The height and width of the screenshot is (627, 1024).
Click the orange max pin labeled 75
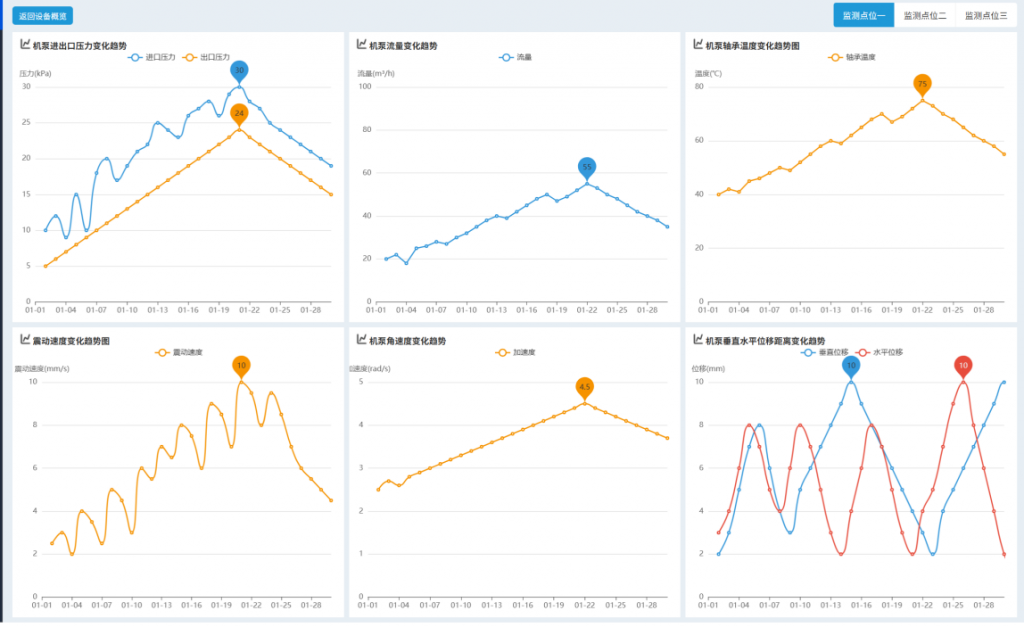pos(922,84)
